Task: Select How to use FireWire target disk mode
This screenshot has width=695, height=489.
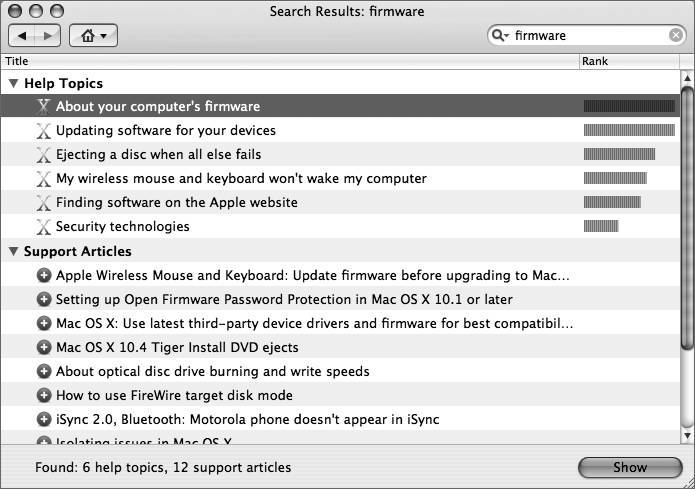Action: pos(340,395)
